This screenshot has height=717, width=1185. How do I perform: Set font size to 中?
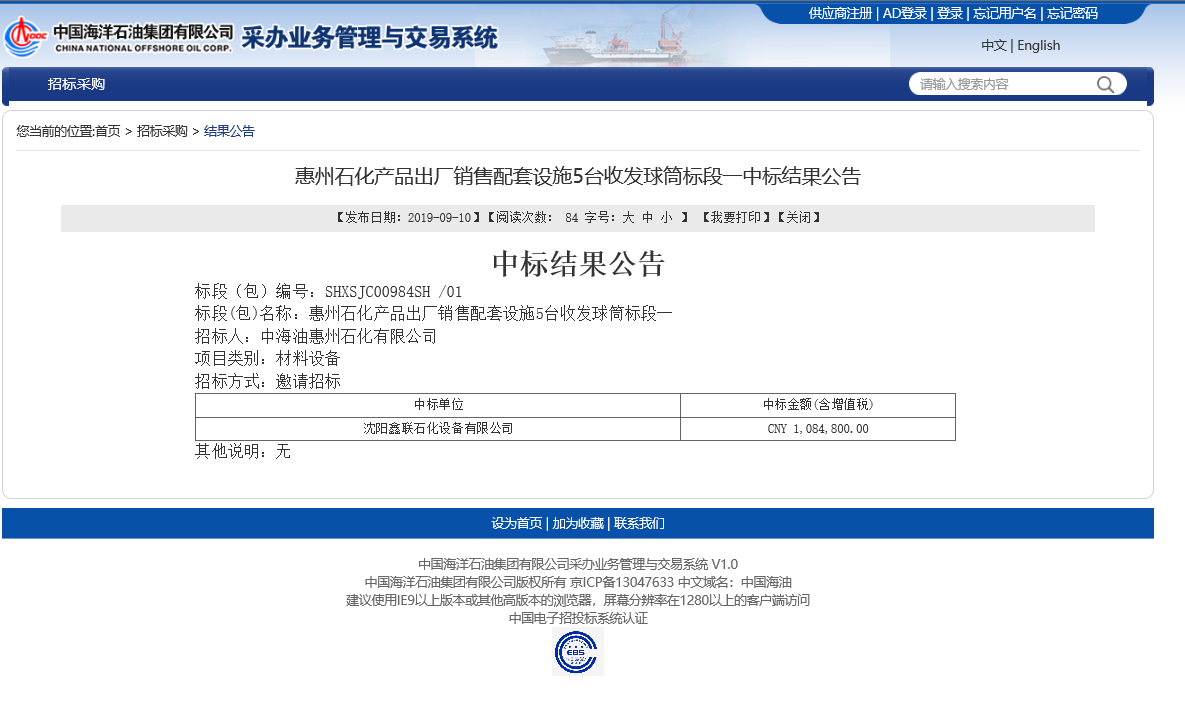coord(648,218)
